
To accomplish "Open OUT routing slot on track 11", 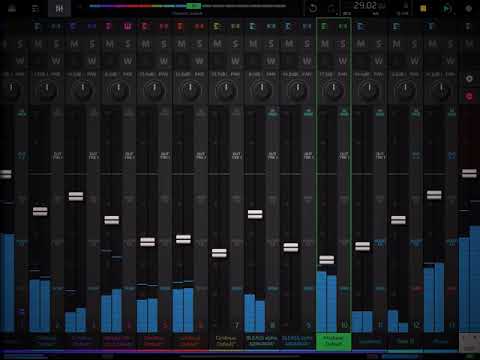I will pos(380,156).
